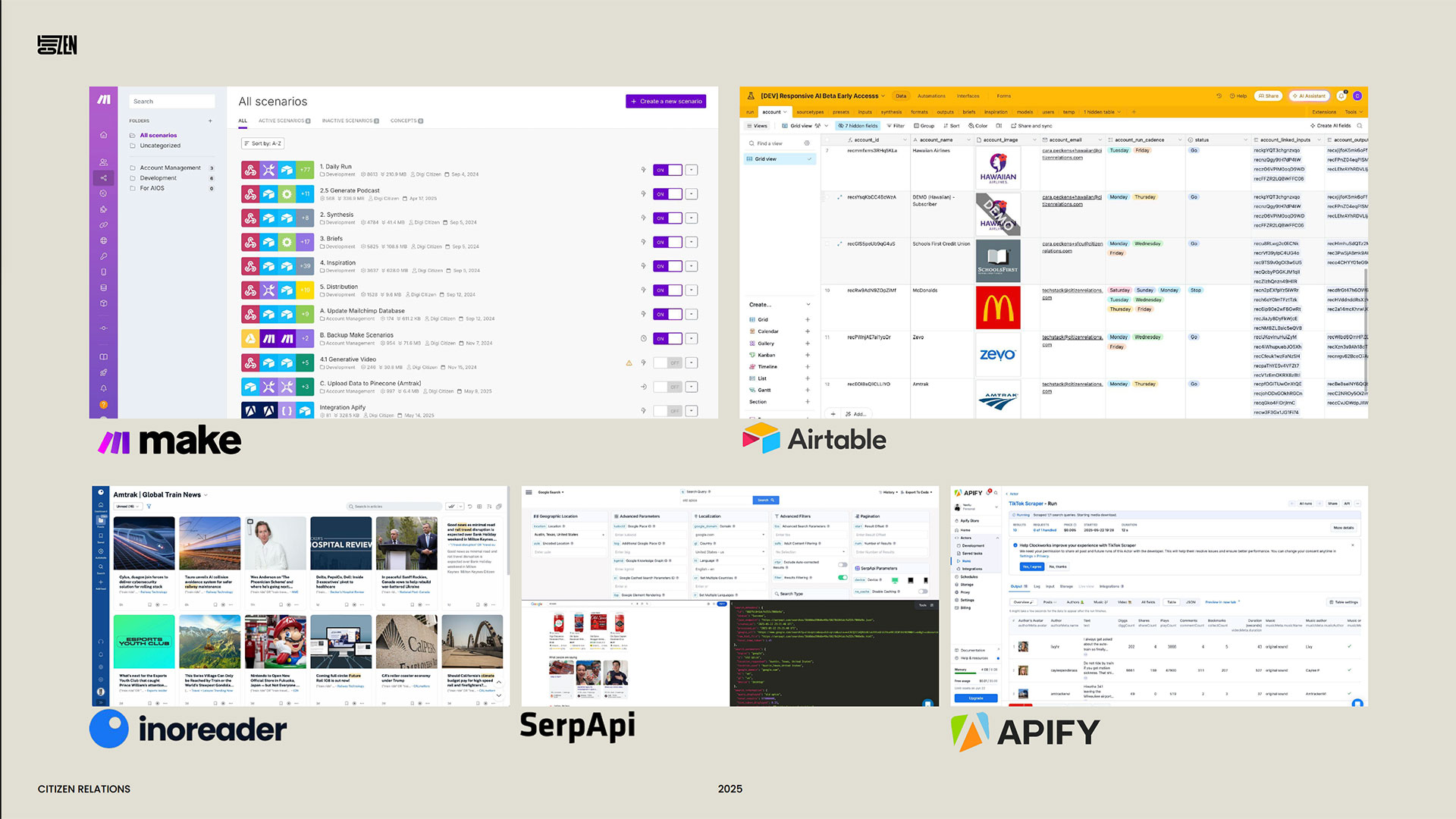Click the 7 hidden fields button
1456x819 pixels.
[858, 126]
